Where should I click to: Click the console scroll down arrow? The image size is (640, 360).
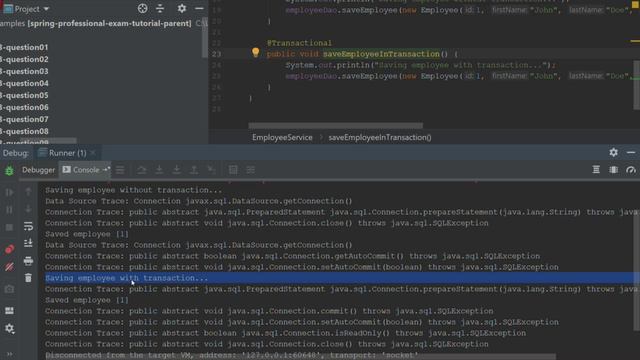point(28,209)
